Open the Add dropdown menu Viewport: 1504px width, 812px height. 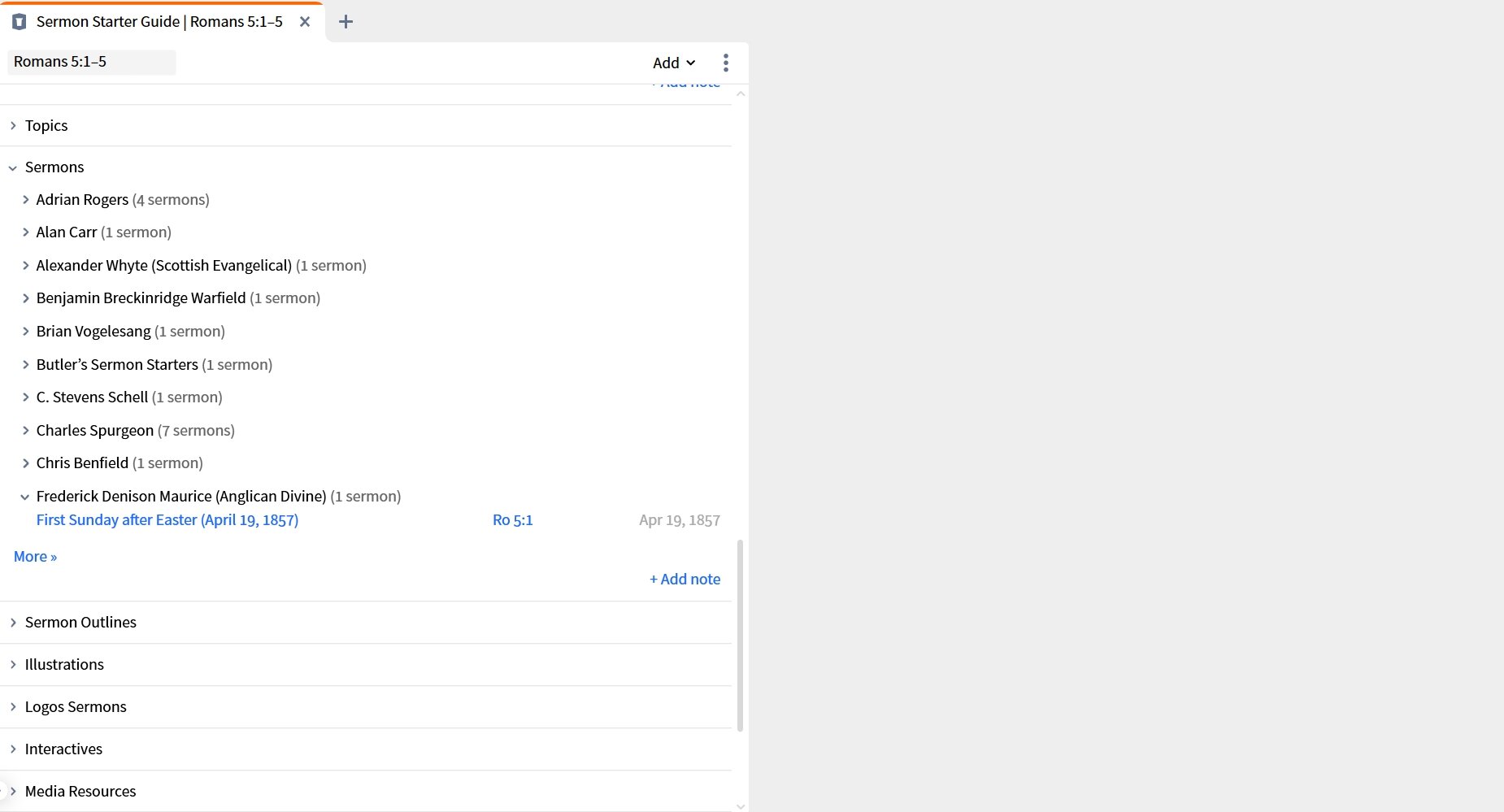674,63
